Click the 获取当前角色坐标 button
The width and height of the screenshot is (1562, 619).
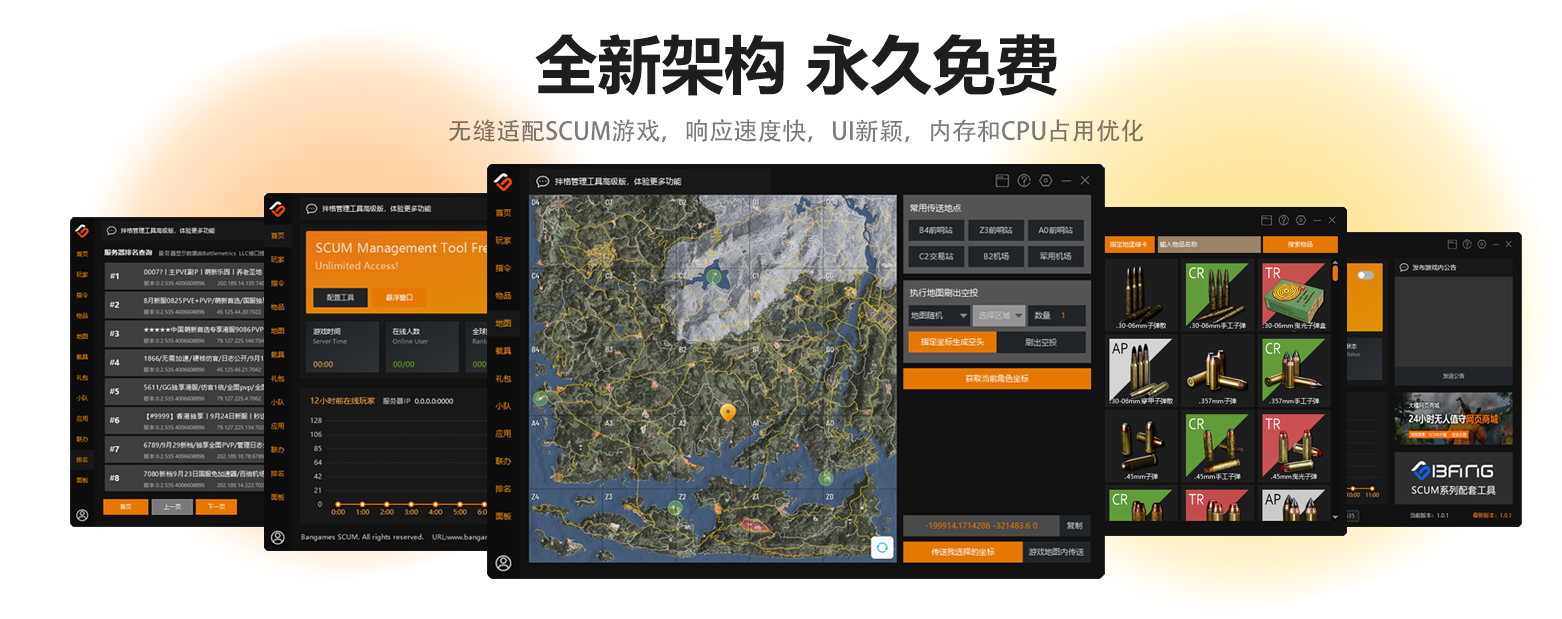coord(997,378)
